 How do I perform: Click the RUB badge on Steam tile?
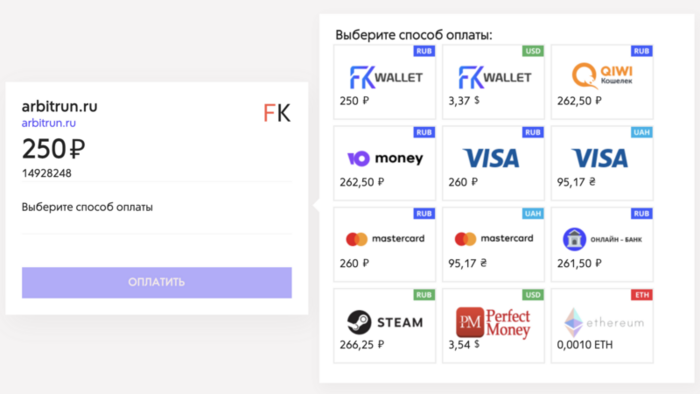tap(424, 294)
